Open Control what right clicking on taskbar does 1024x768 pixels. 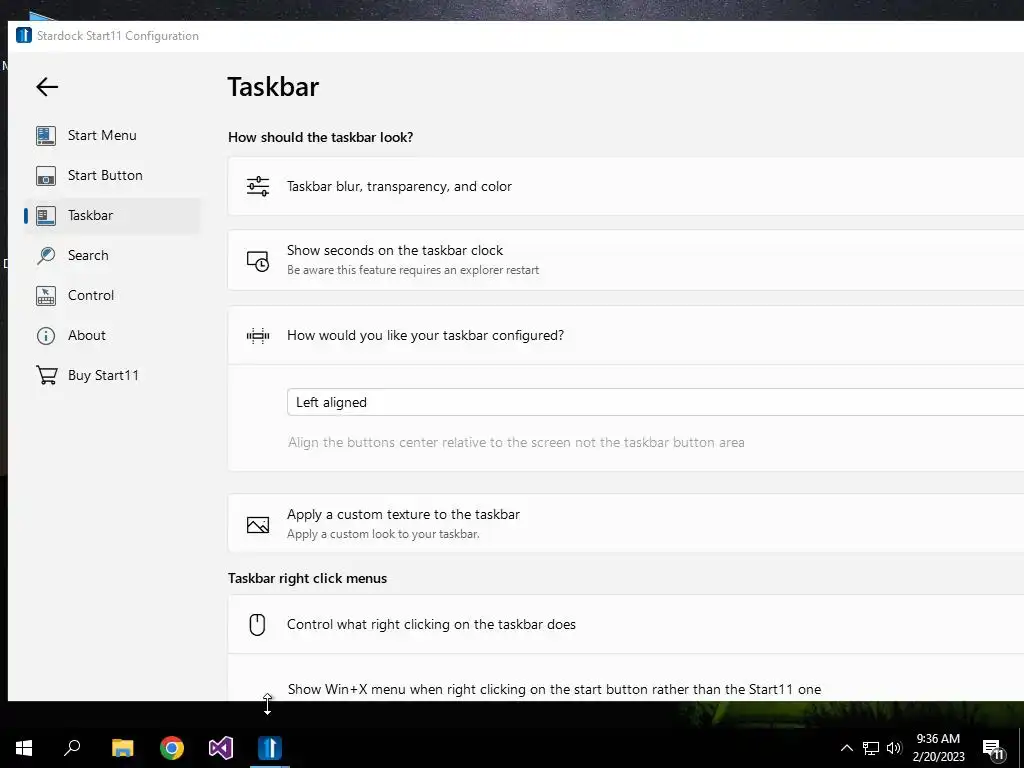[626, 624]
